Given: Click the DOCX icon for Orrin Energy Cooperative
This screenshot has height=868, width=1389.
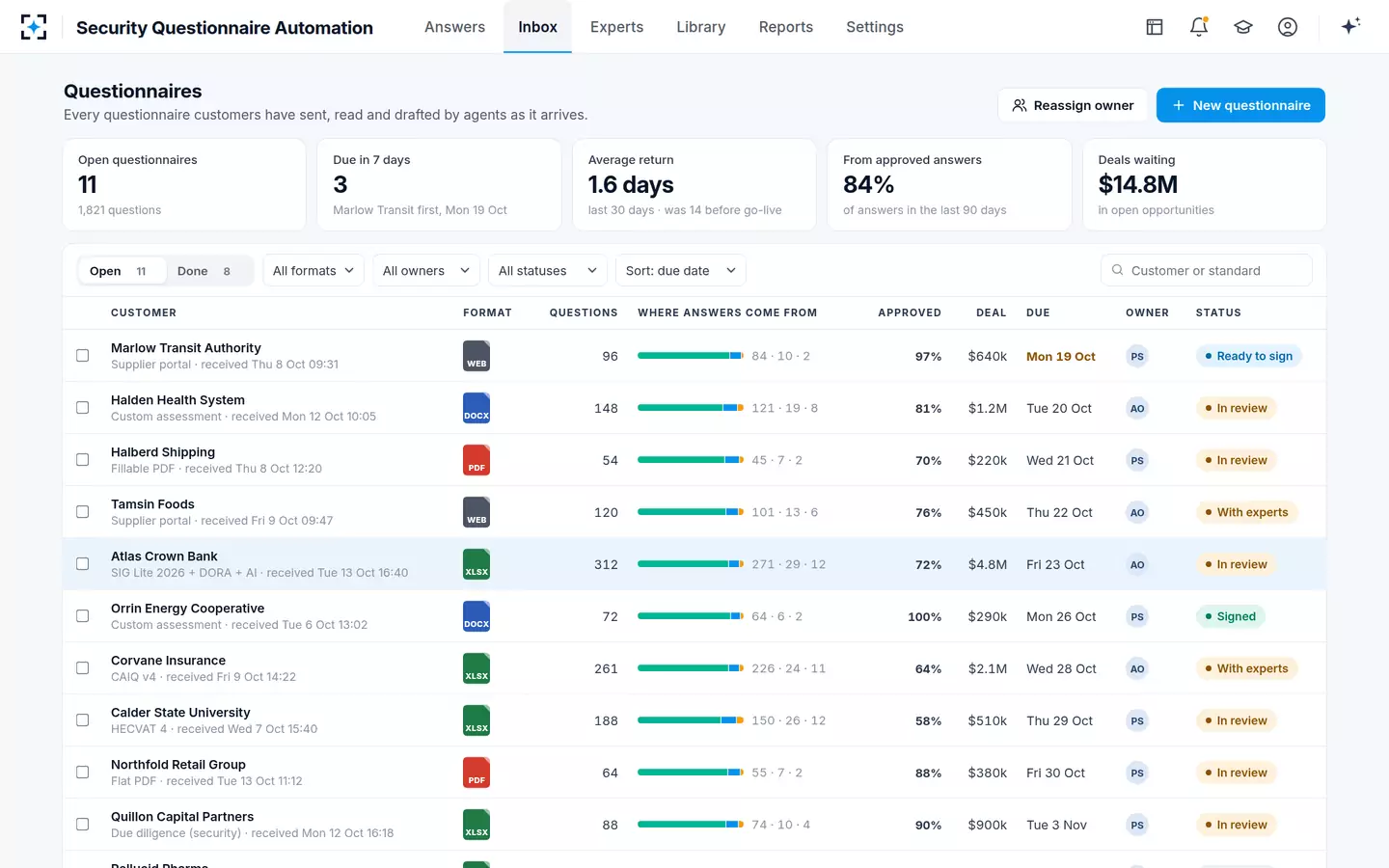Looking at the screenshot, I should 477,616.
